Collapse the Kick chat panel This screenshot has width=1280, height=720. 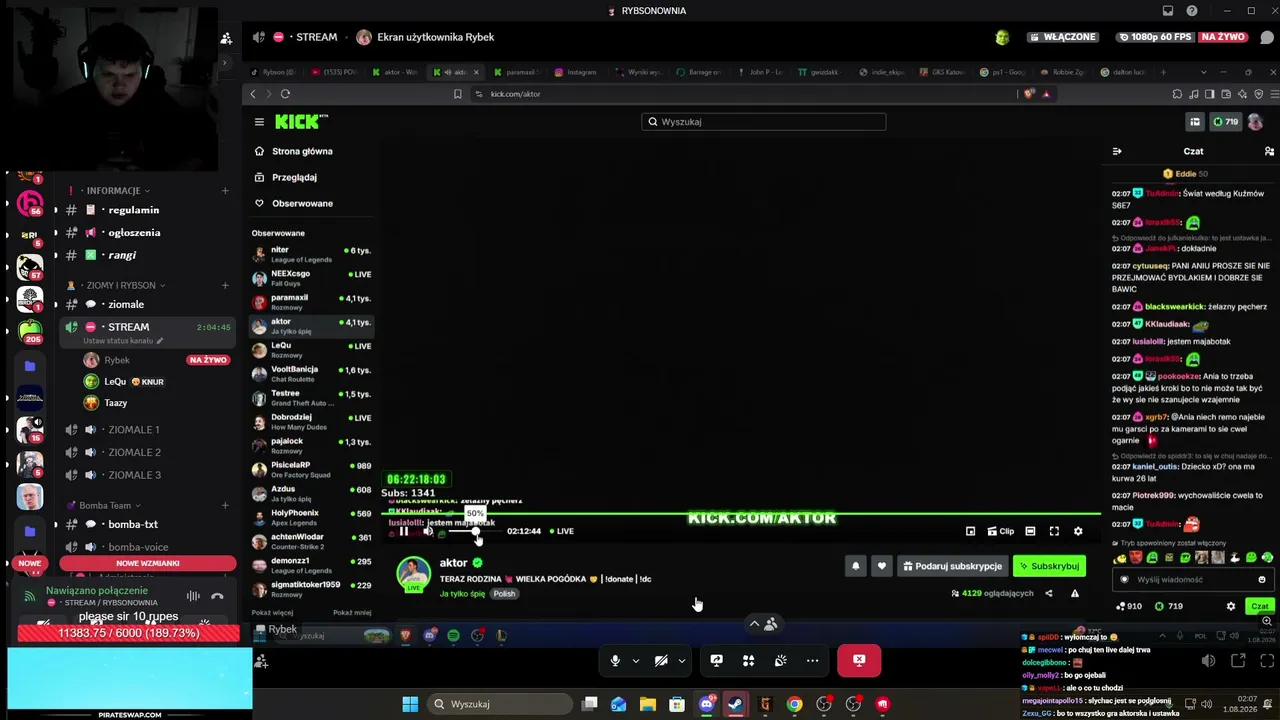coord(1117,151)
